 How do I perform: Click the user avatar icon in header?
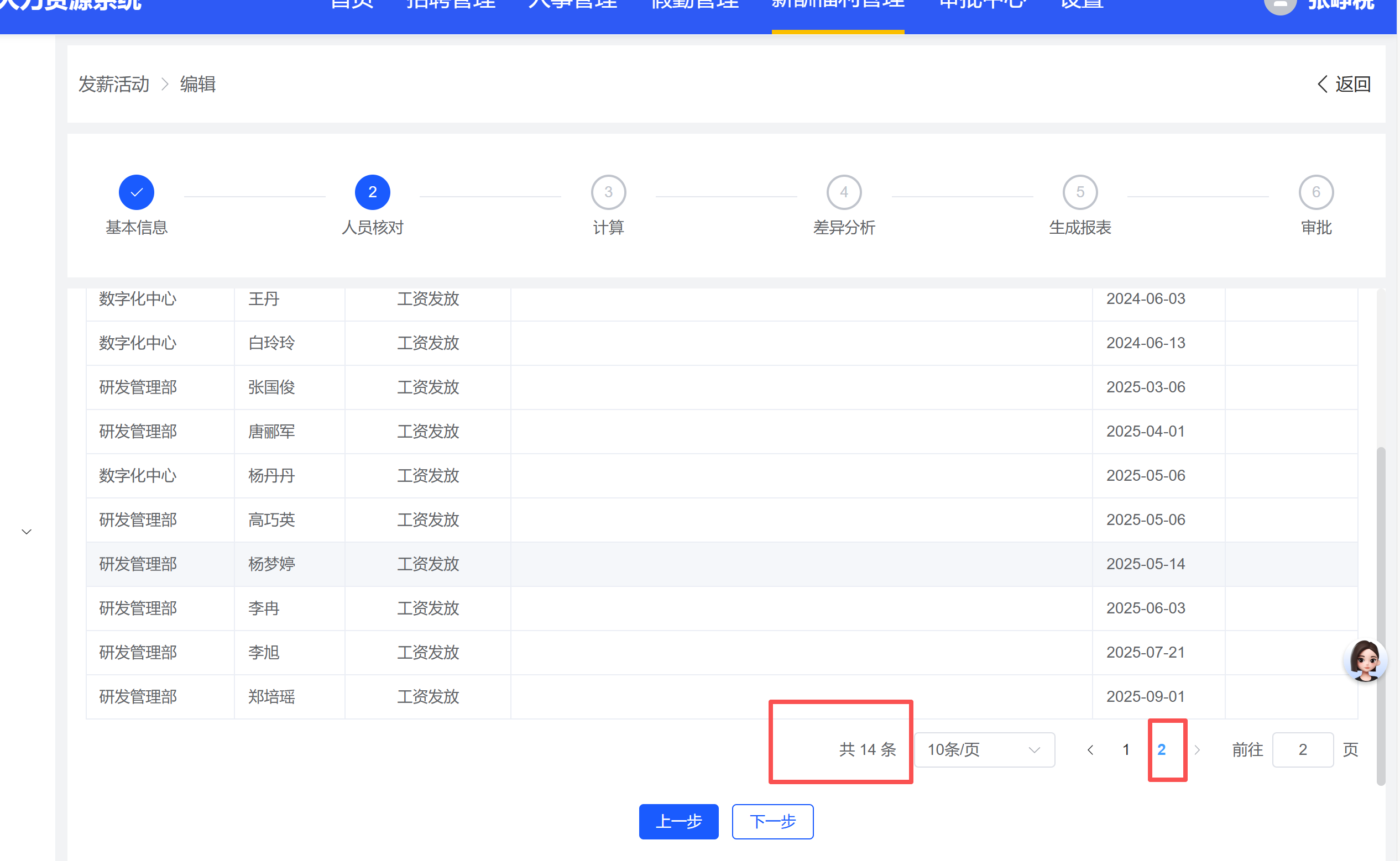tap(1280, 6)
